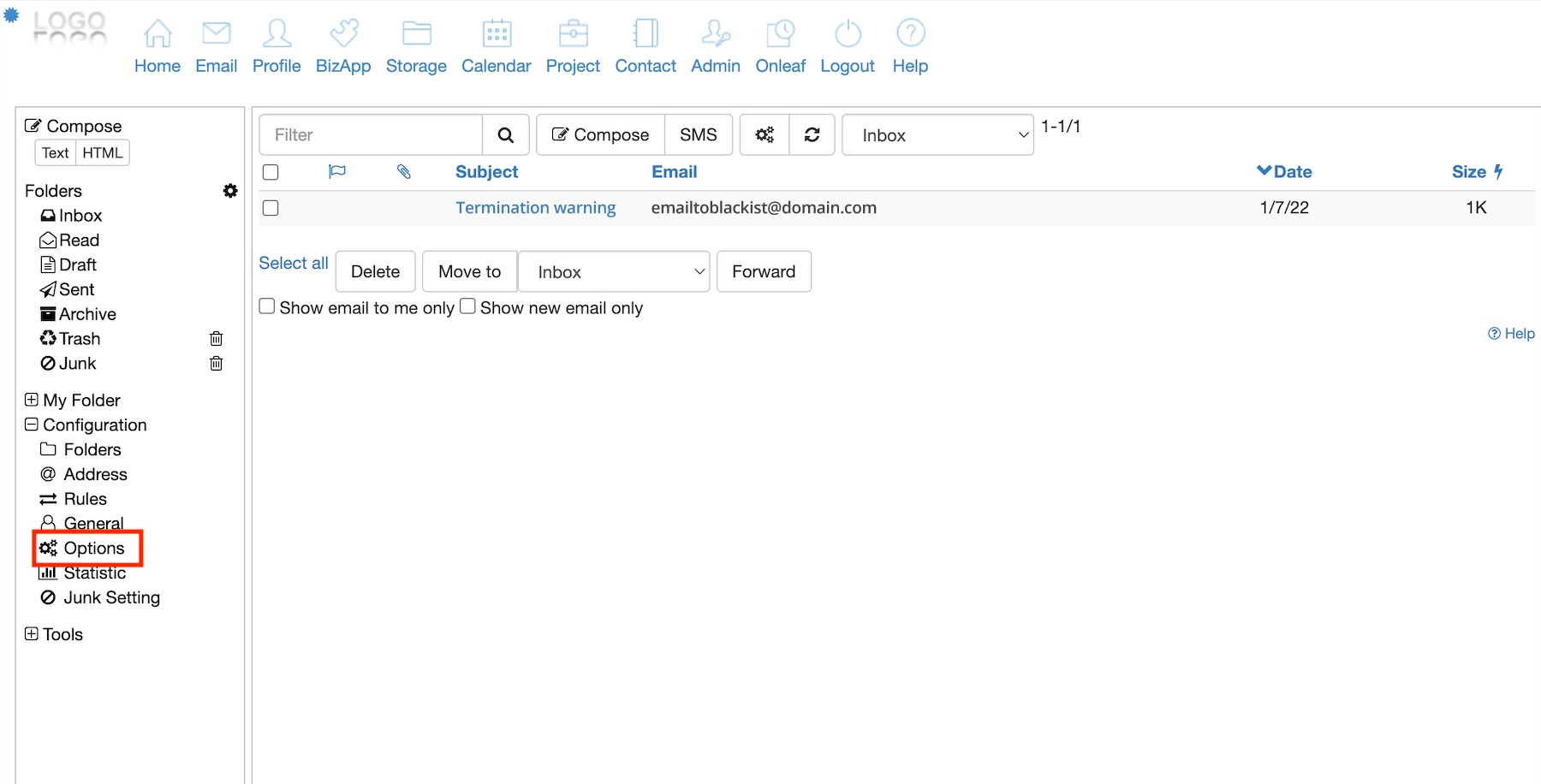This screenshot has width=1541, height=784.
Task: Open the Termination warning email
Action: point(535,208)
